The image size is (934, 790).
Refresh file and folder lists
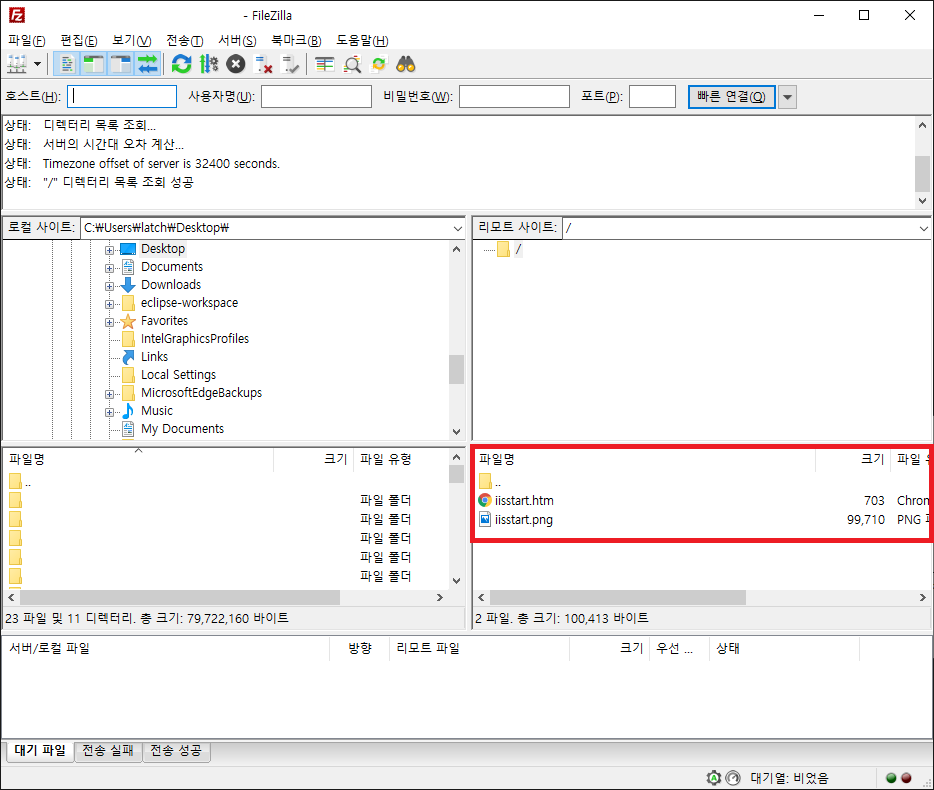click(x=181, y=64)
